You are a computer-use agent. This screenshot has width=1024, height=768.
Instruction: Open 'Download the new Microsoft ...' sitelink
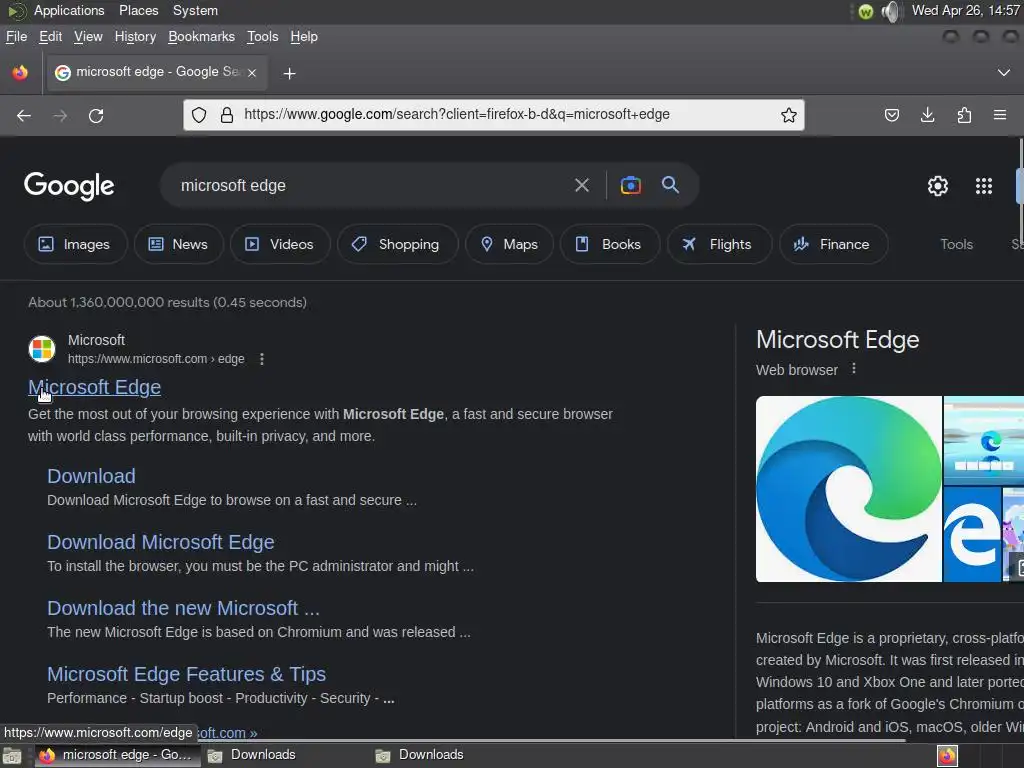(184, 608)
